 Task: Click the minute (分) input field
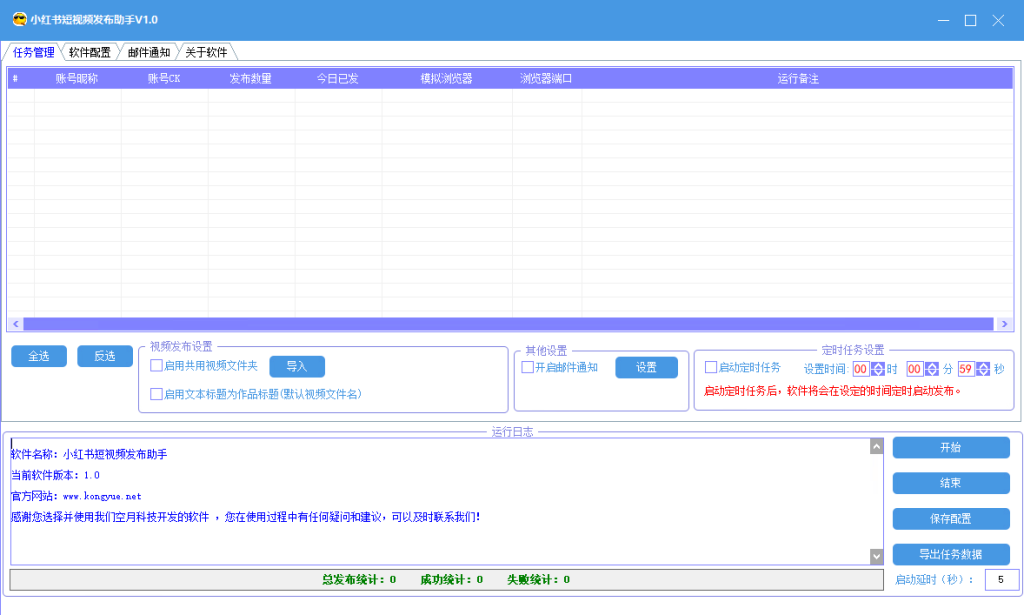[x=914, y=369]
